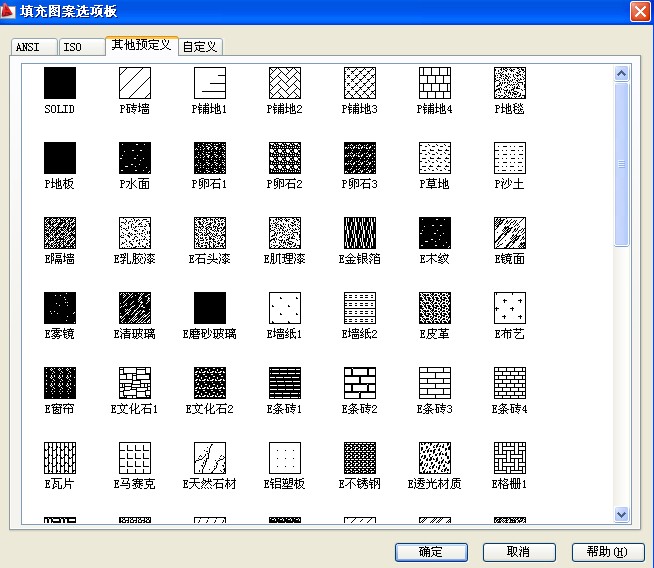Select the E皮革 leather pattern
Image resolution: width=654 pixels, height=568 pixels.
(435, 308)
